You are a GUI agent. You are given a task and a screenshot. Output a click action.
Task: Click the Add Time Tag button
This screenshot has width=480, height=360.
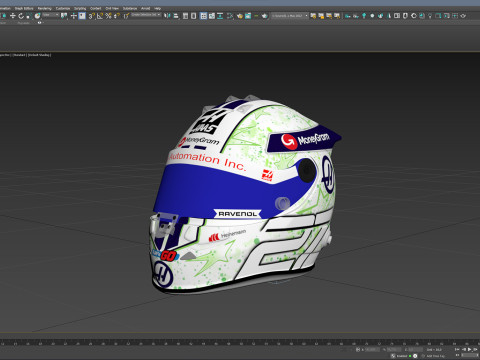436,356
